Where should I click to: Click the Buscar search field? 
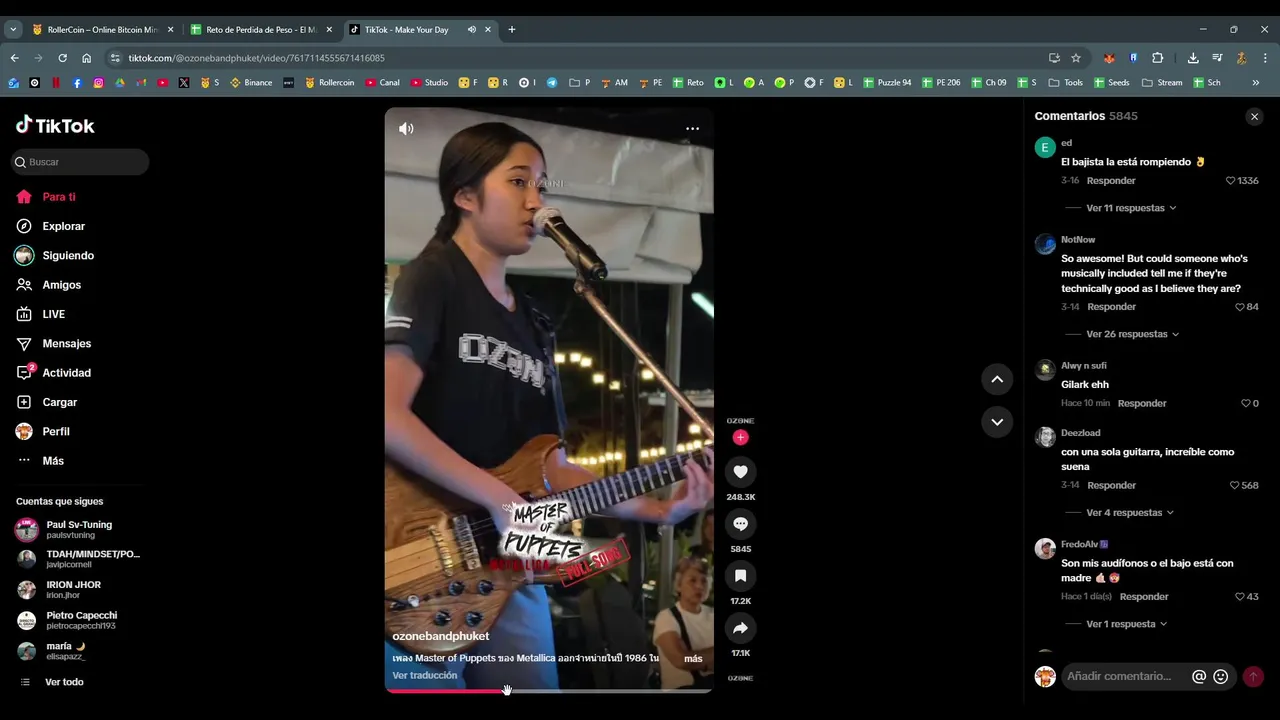tap(80, 162)
